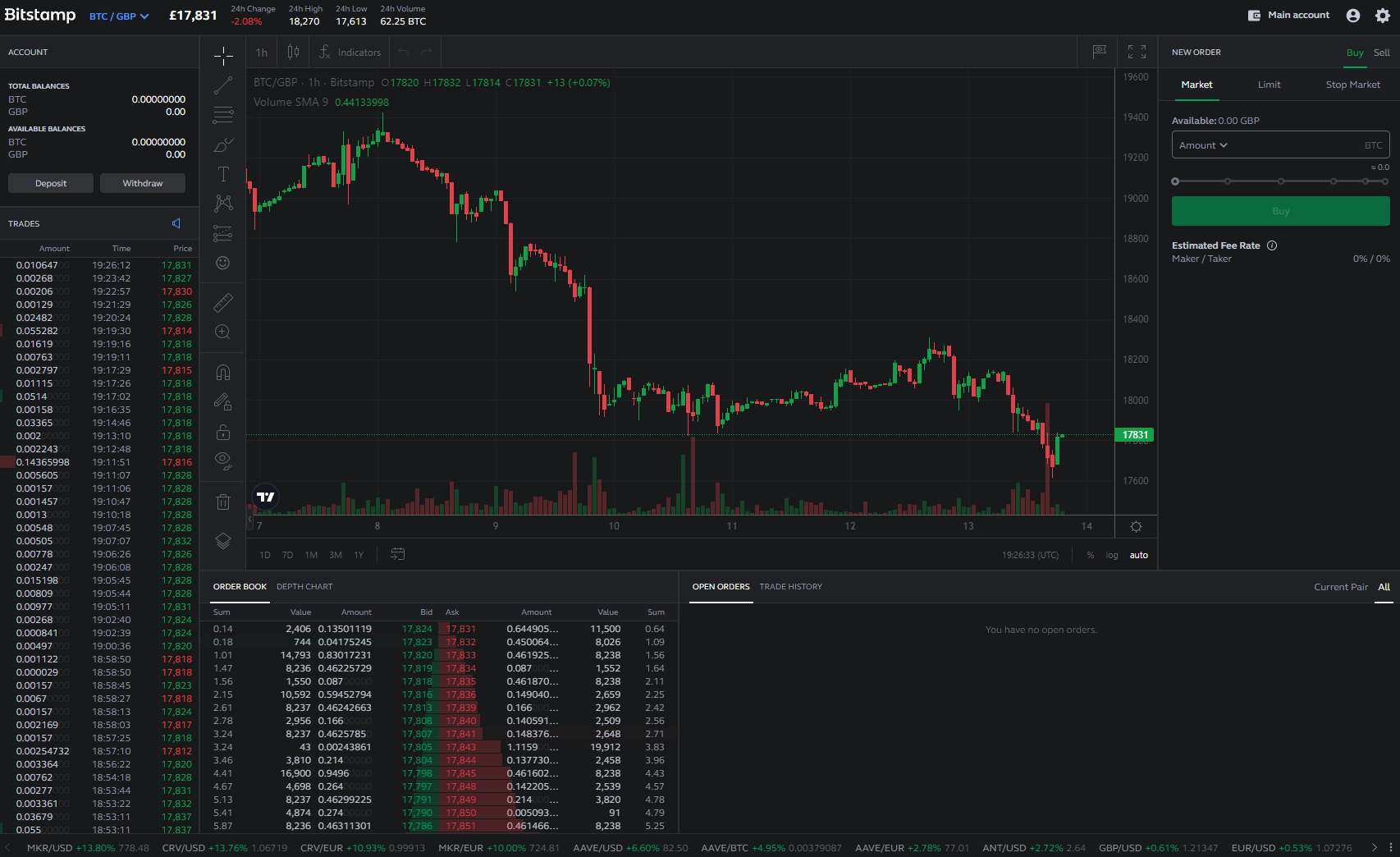Select the Buy order side

point(1355,53)
